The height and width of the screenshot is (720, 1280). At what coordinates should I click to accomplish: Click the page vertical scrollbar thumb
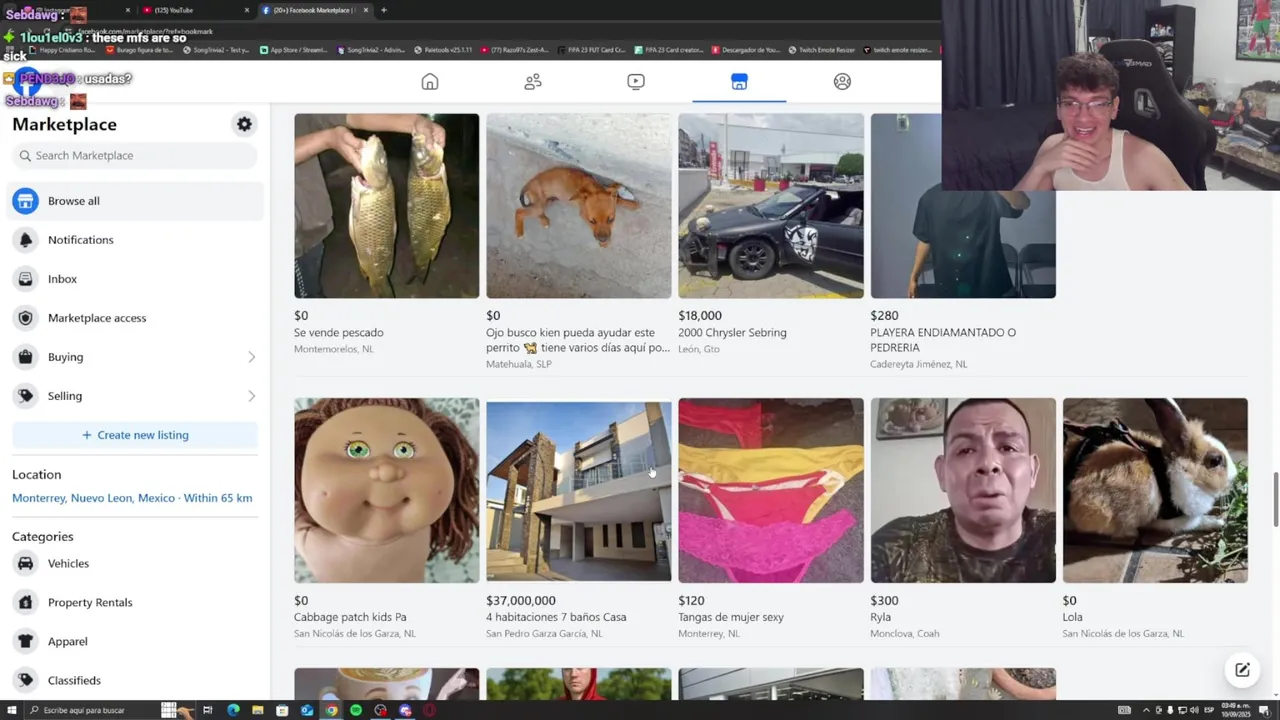pyautogui.click(x=1275, y=497)
